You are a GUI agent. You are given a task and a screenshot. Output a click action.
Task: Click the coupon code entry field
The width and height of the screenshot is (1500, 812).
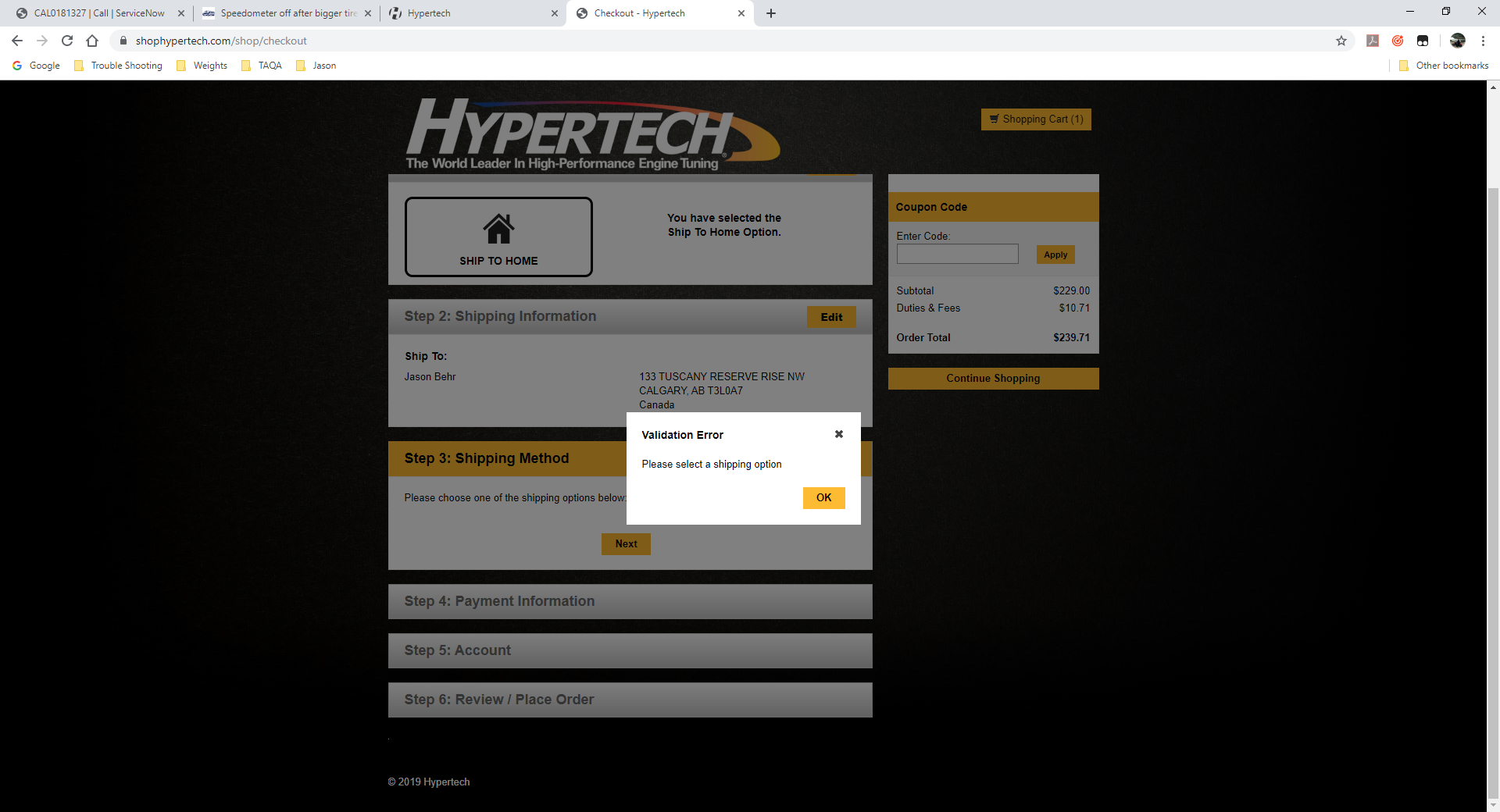956,254
